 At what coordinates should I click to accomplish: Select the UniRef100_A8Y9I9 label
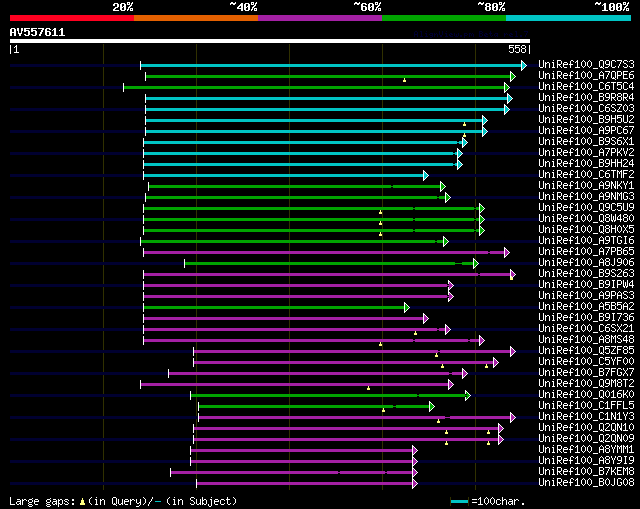pyautogui.click(x=586, y=461)
